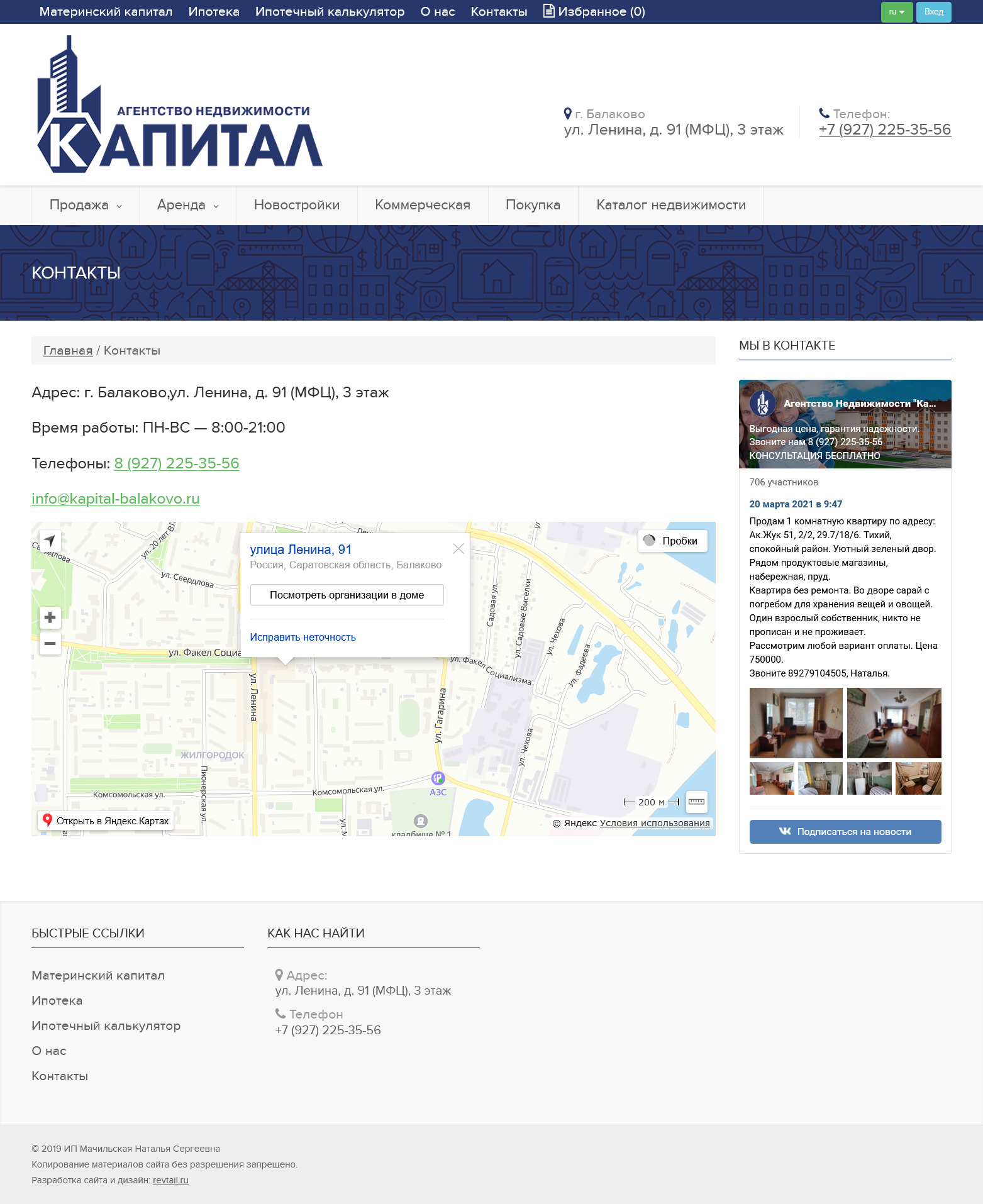Viewport: 983px width, 1204px height.
Task: Expand the Аренда menu
Action: 187,206
